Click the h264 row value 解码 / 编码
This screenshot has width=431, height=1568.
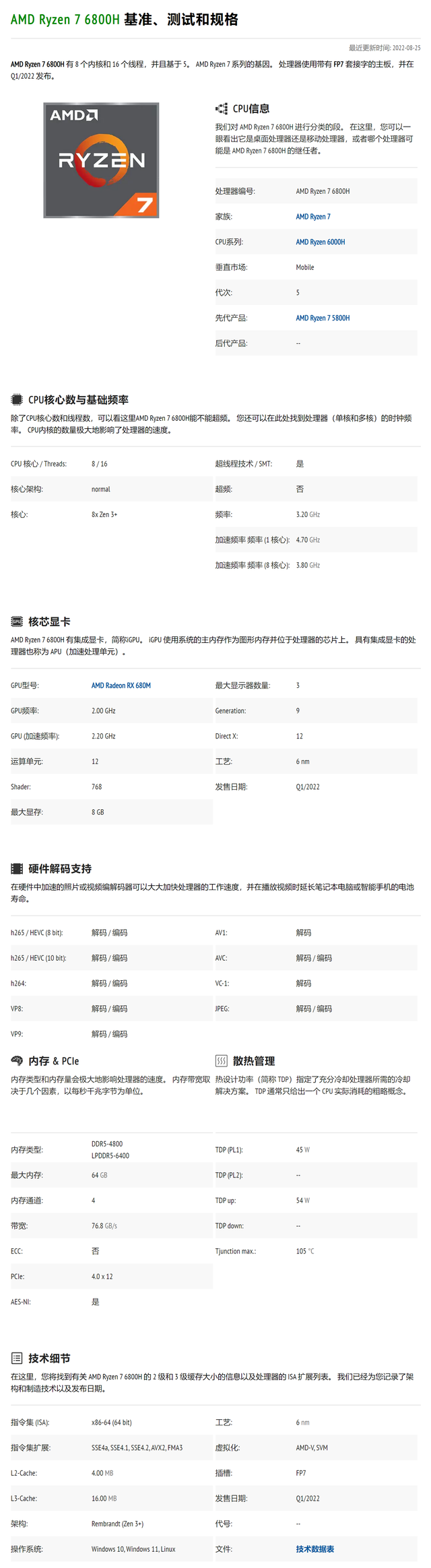tap(110, 984)
